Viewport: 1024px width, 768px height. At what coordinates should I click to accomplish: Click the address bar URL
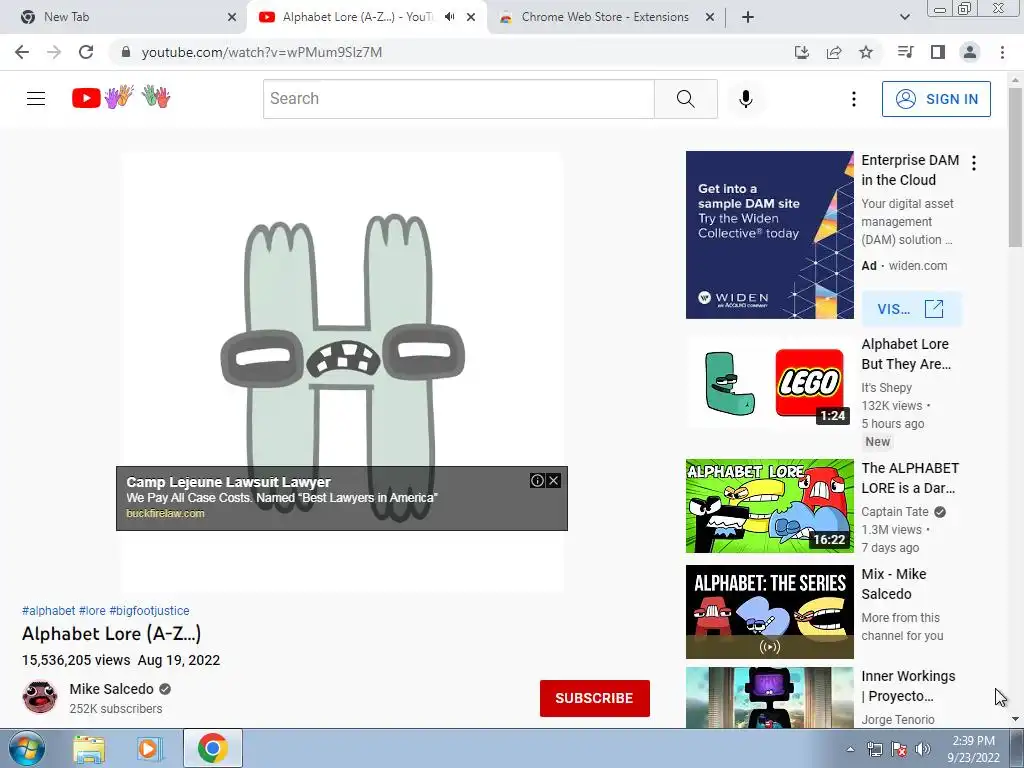point(262,52)
